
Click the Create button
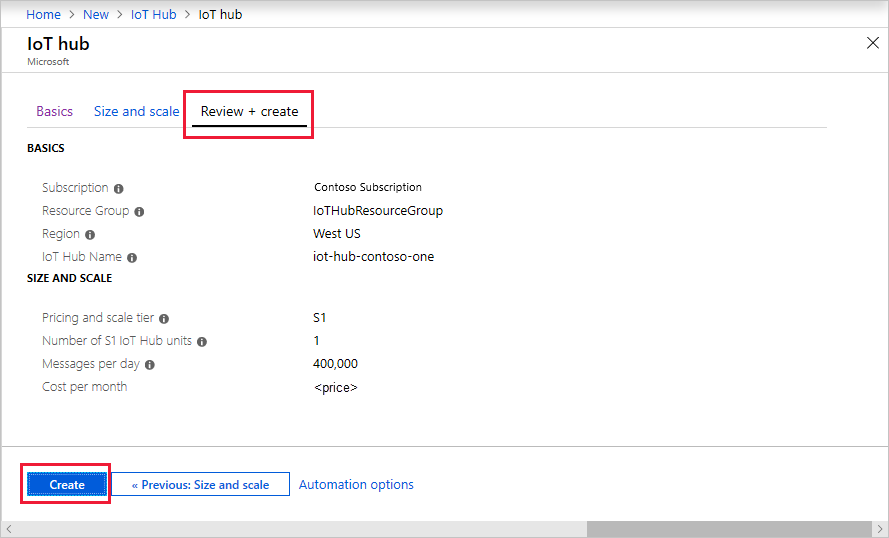(67, 485)
